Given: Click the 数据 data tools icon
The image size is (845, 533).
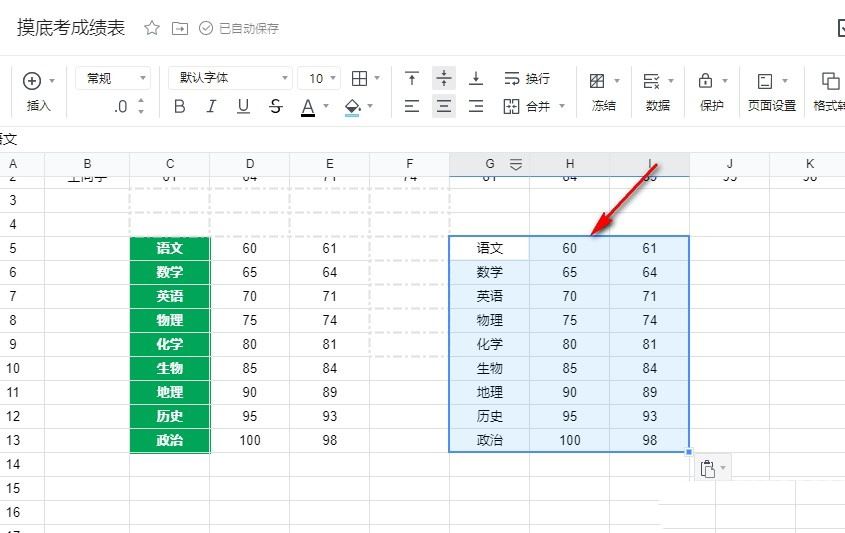Looking at the screenshot, I should pyautogui.click(x=652, y=81).
